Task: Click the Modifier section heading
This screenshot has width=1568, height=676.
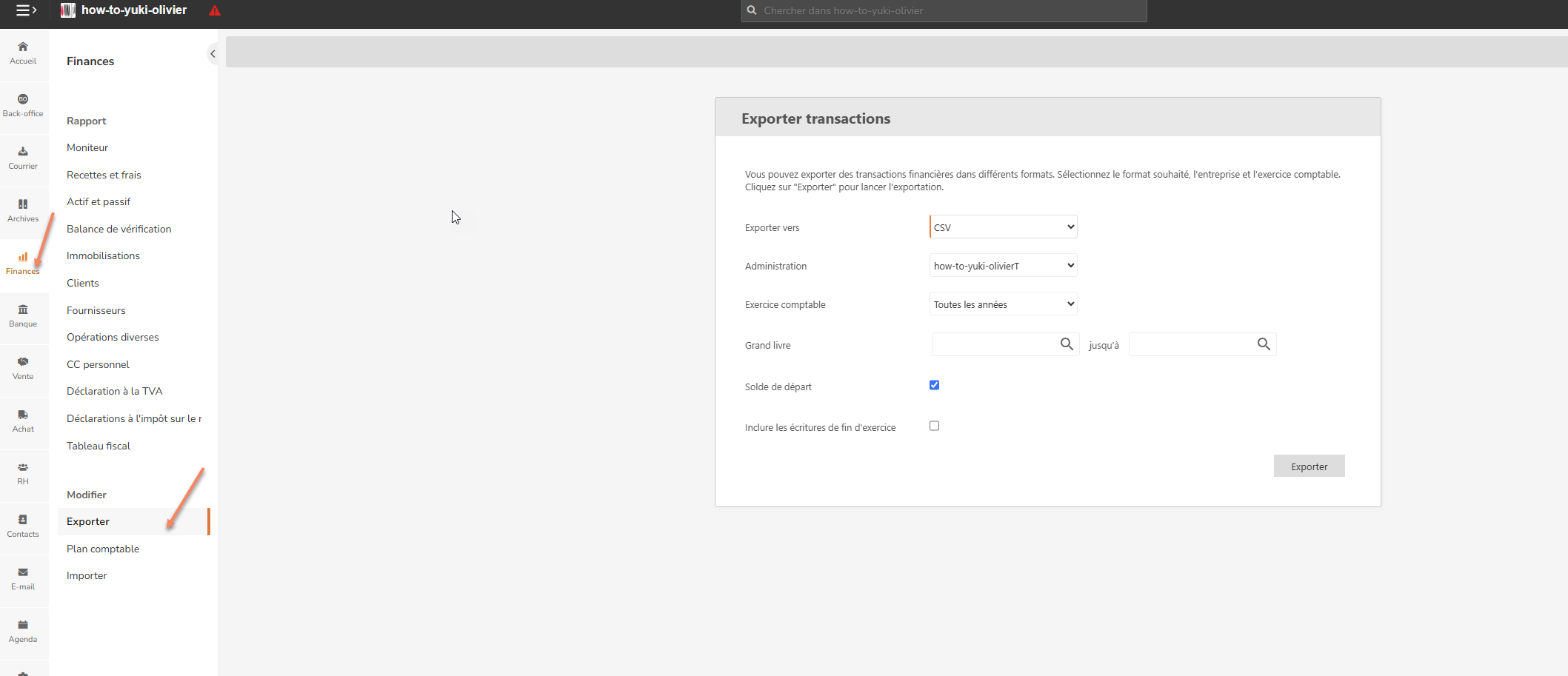Action: pyautogui.click(x=87, y=495)
